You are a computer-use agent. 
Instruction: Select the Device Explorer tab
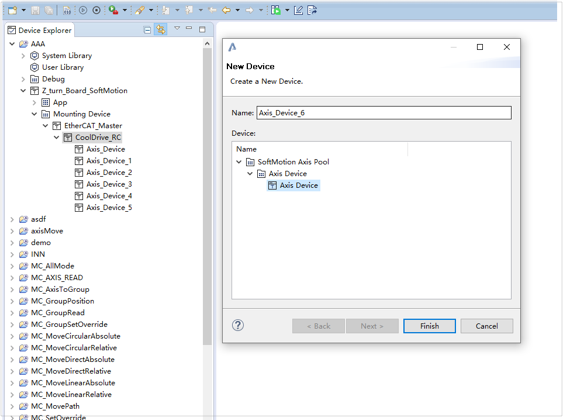point(40,30)
